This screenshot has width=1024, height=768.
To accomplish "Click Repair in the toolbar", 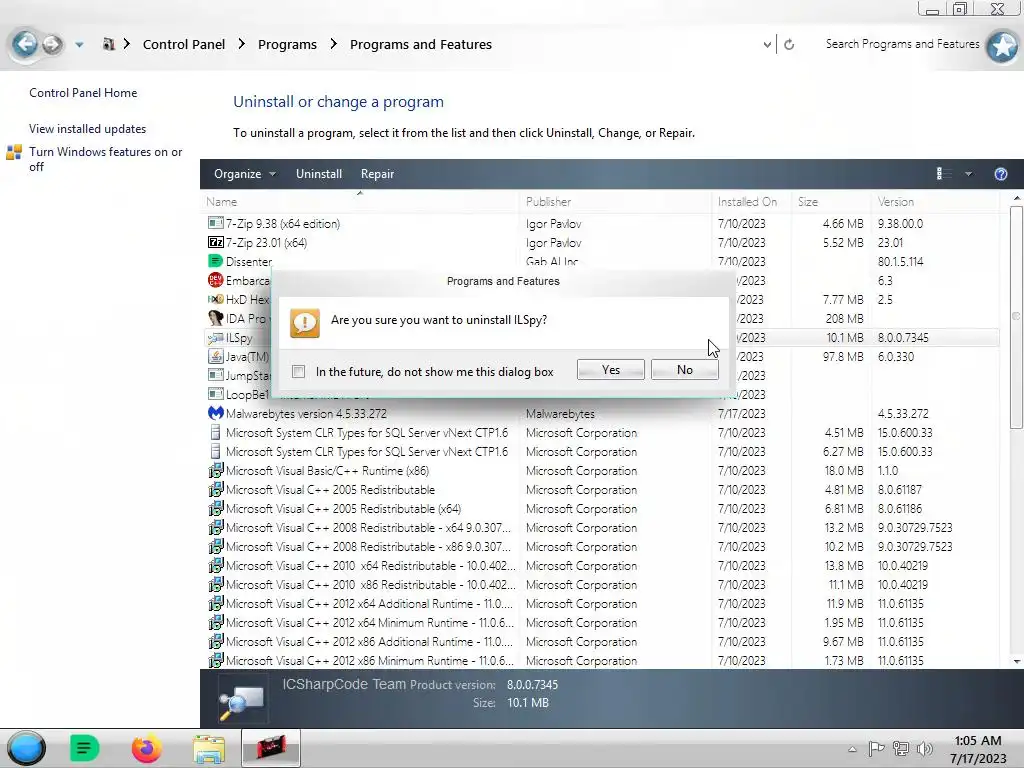I will [377, 174].
